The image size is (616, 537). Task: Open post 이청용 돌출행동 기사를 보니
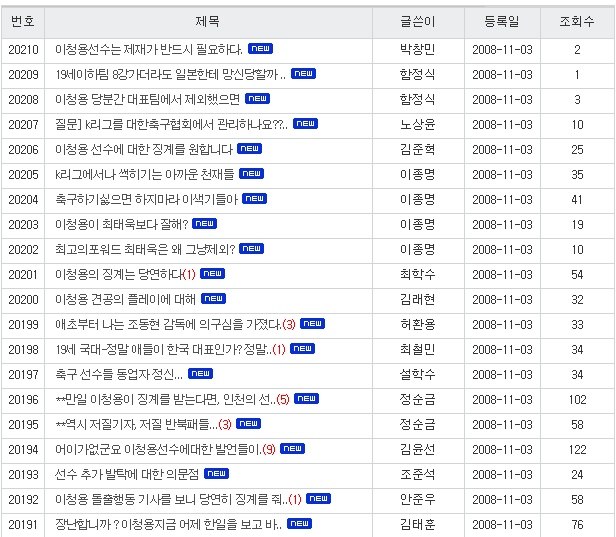[x=171, y=499]
